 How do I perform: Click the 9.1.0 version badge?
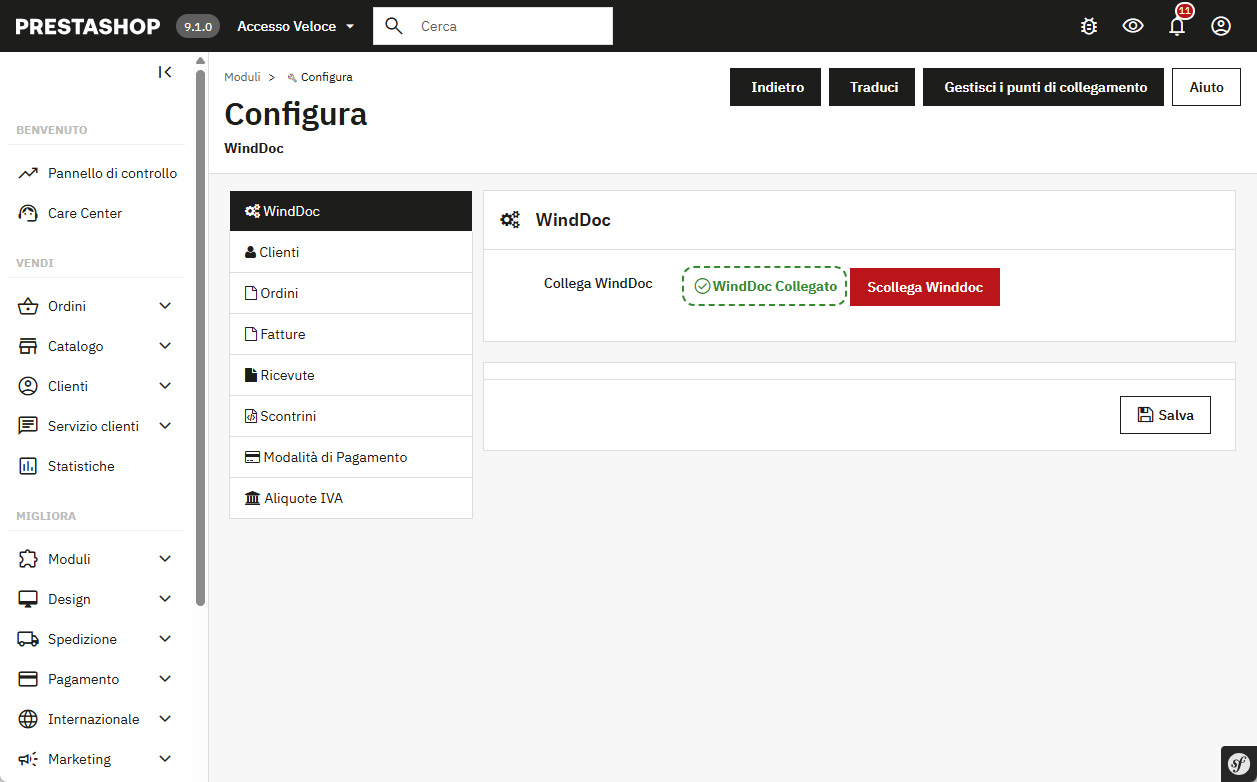198,26
